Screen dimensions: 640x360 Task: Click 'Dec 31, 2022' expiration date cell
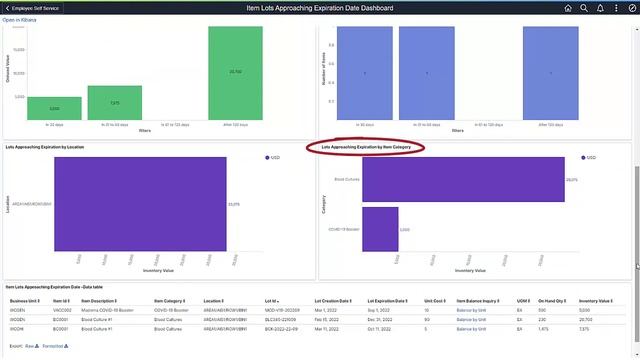(380, 320)
